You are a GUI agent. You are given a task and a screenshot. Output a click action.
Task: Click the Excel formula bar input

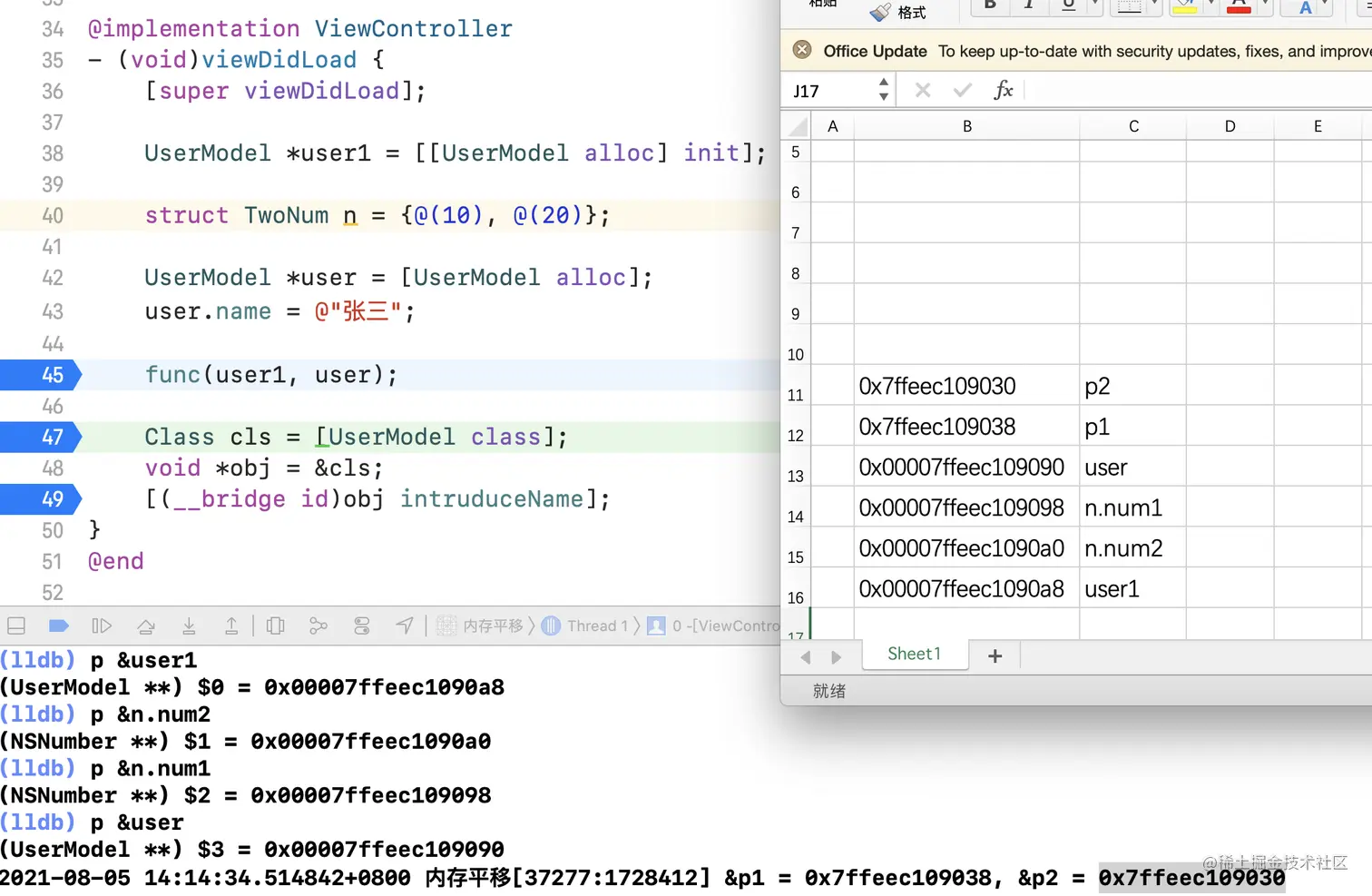point(1199,90)
